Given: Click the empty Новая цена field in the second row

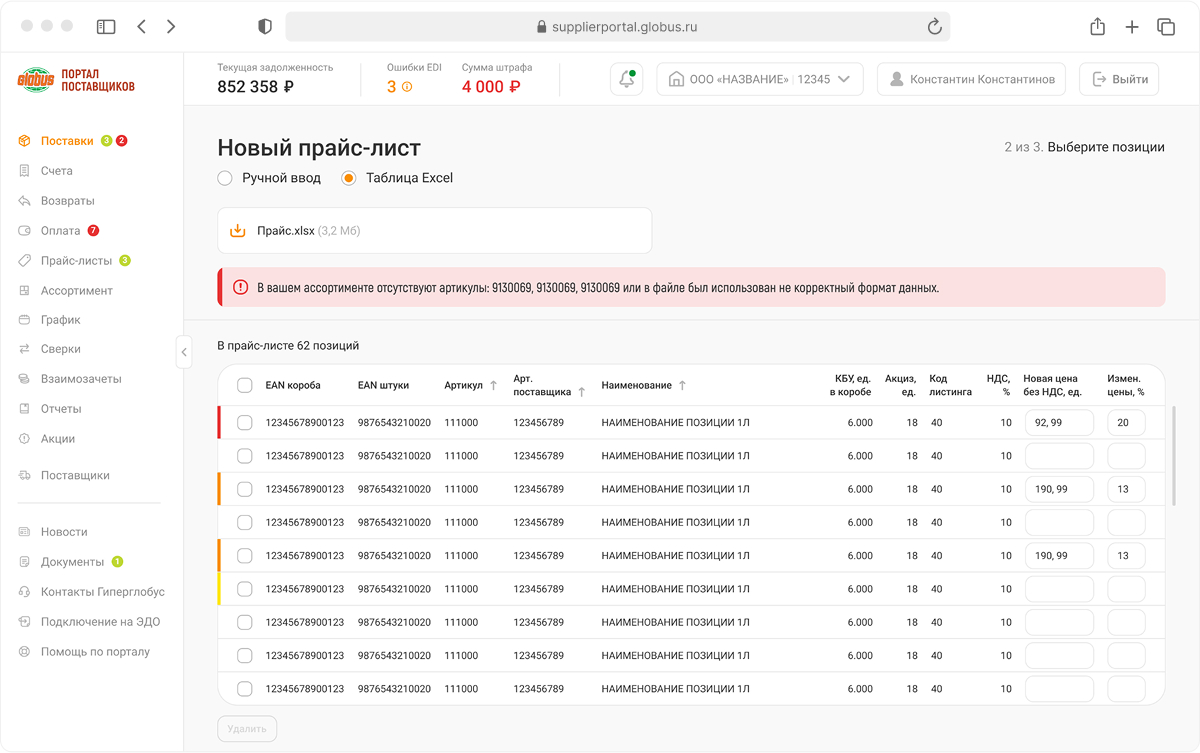Looking at the screenshot, I should (x=1059, y=456).
